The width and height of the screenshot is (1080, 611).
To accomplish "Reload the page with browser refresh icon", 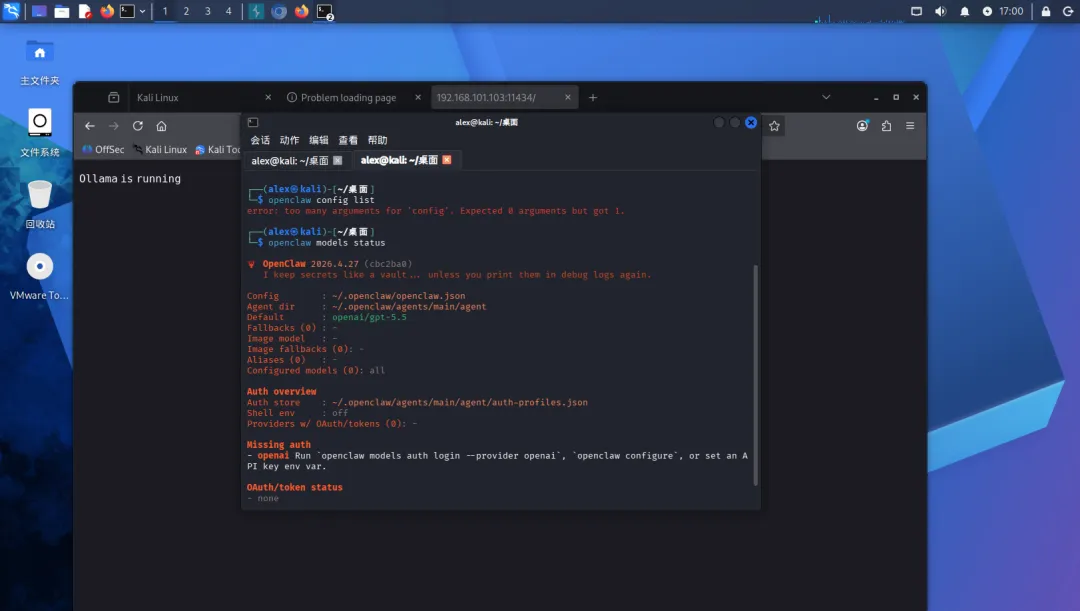I will click(138, 126).
